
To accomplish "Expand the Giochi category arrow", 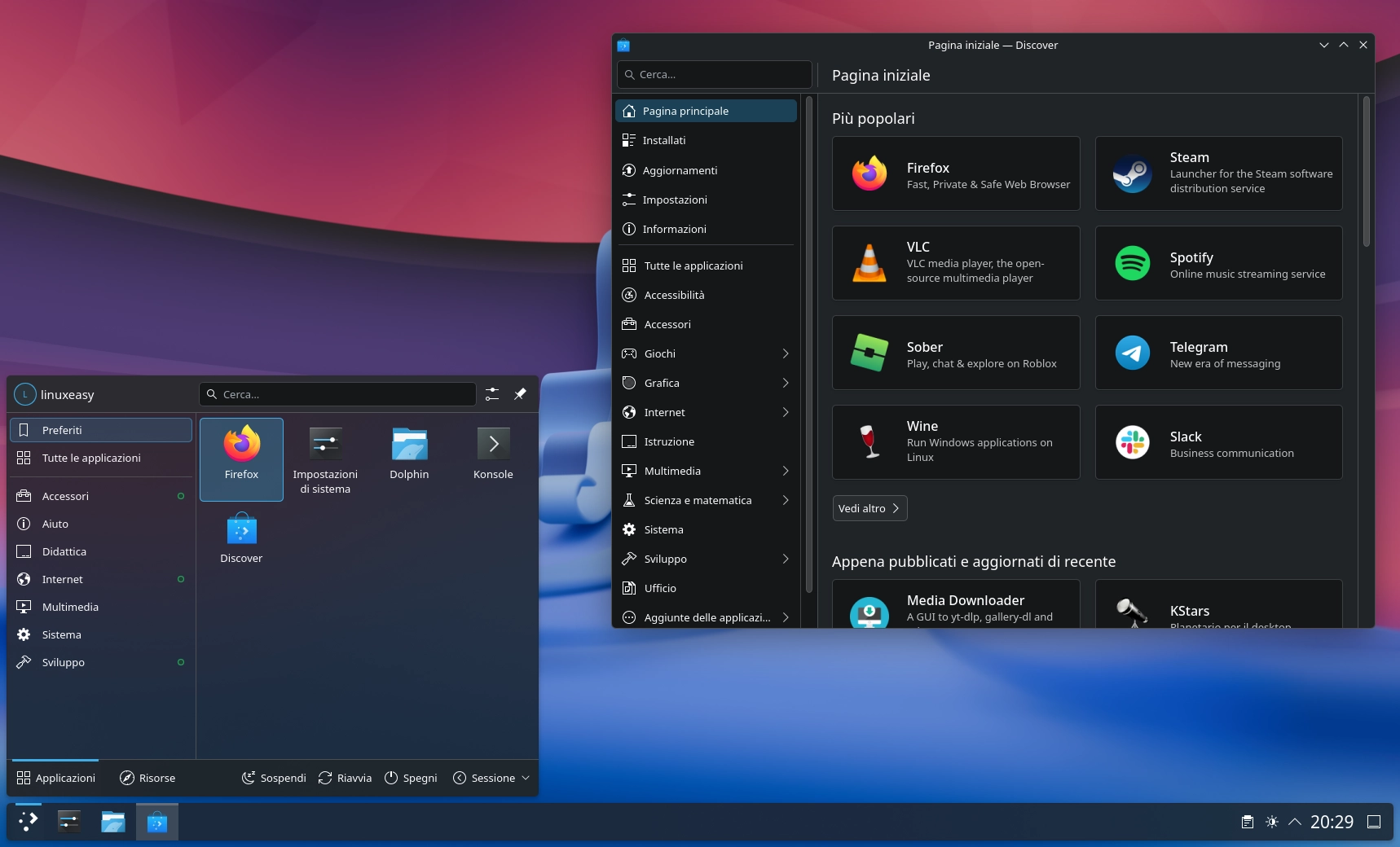I will tap(786, 353).
